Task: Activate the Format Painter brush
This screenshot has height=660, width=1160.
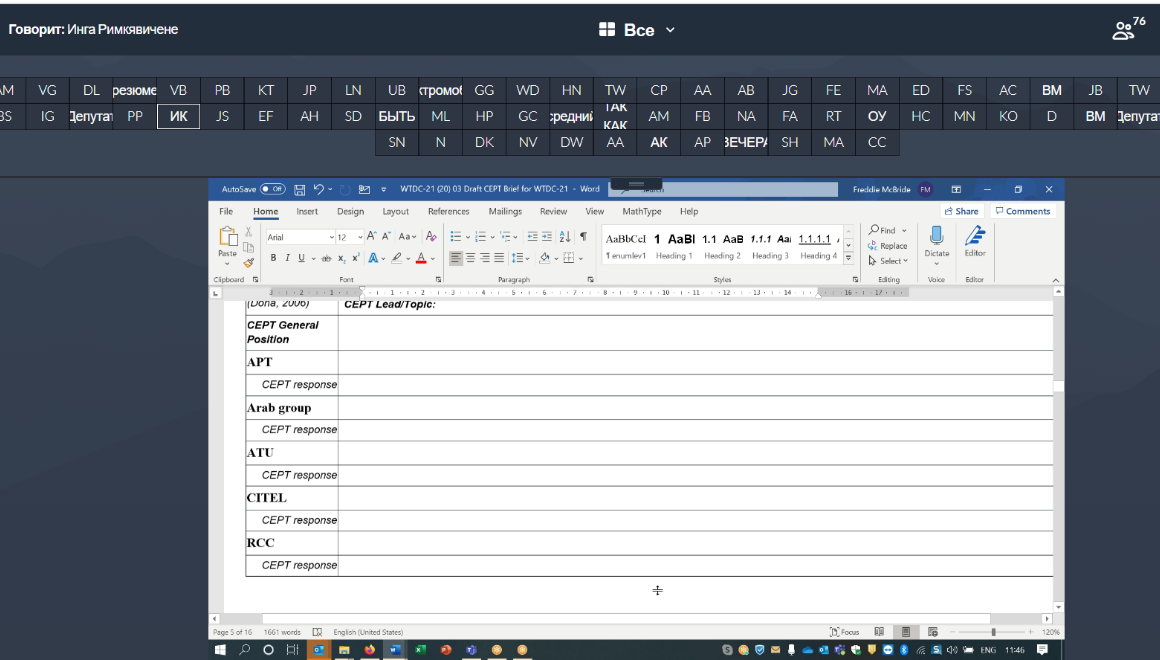Action: (249, 262)
